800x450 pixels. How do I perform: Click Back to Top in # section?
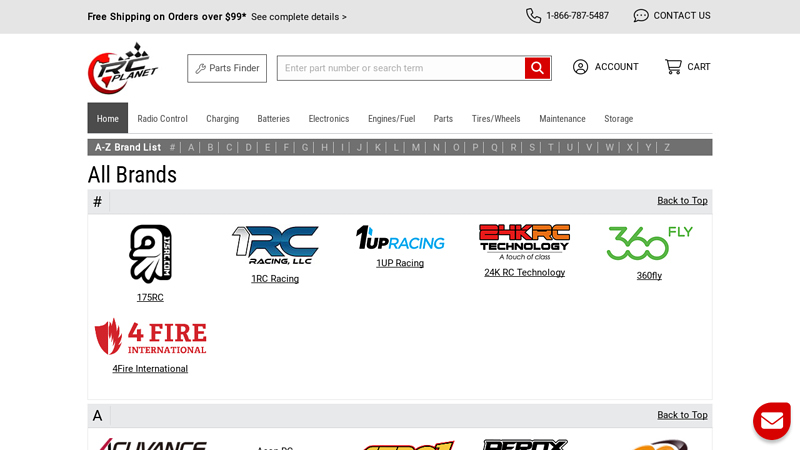[682, 201]
